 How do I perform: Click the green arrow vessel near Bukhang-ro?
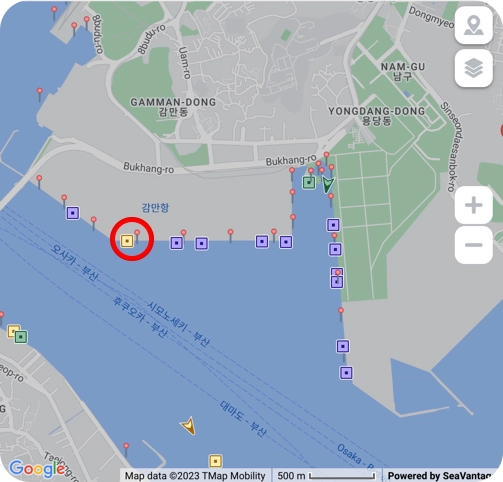pyautogui.click(x=328, y=184)
